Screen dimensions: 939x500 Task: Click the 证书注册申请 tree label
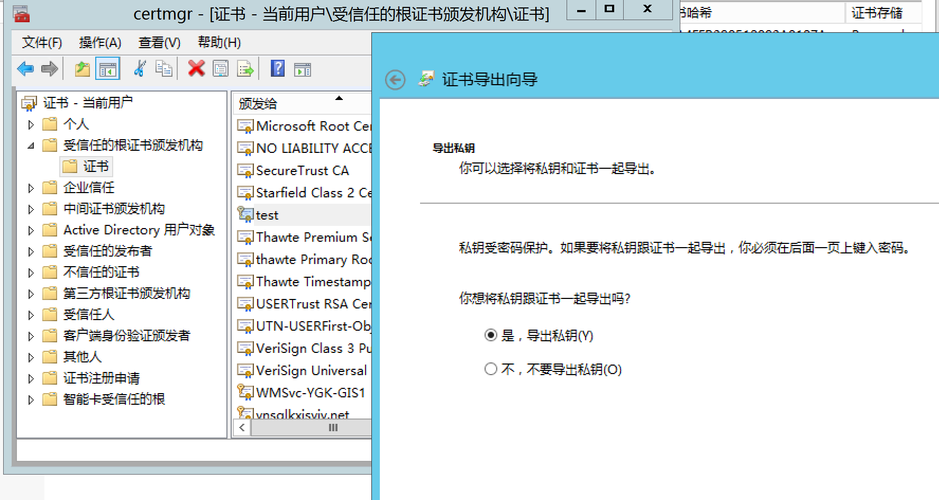pos(101,378)
